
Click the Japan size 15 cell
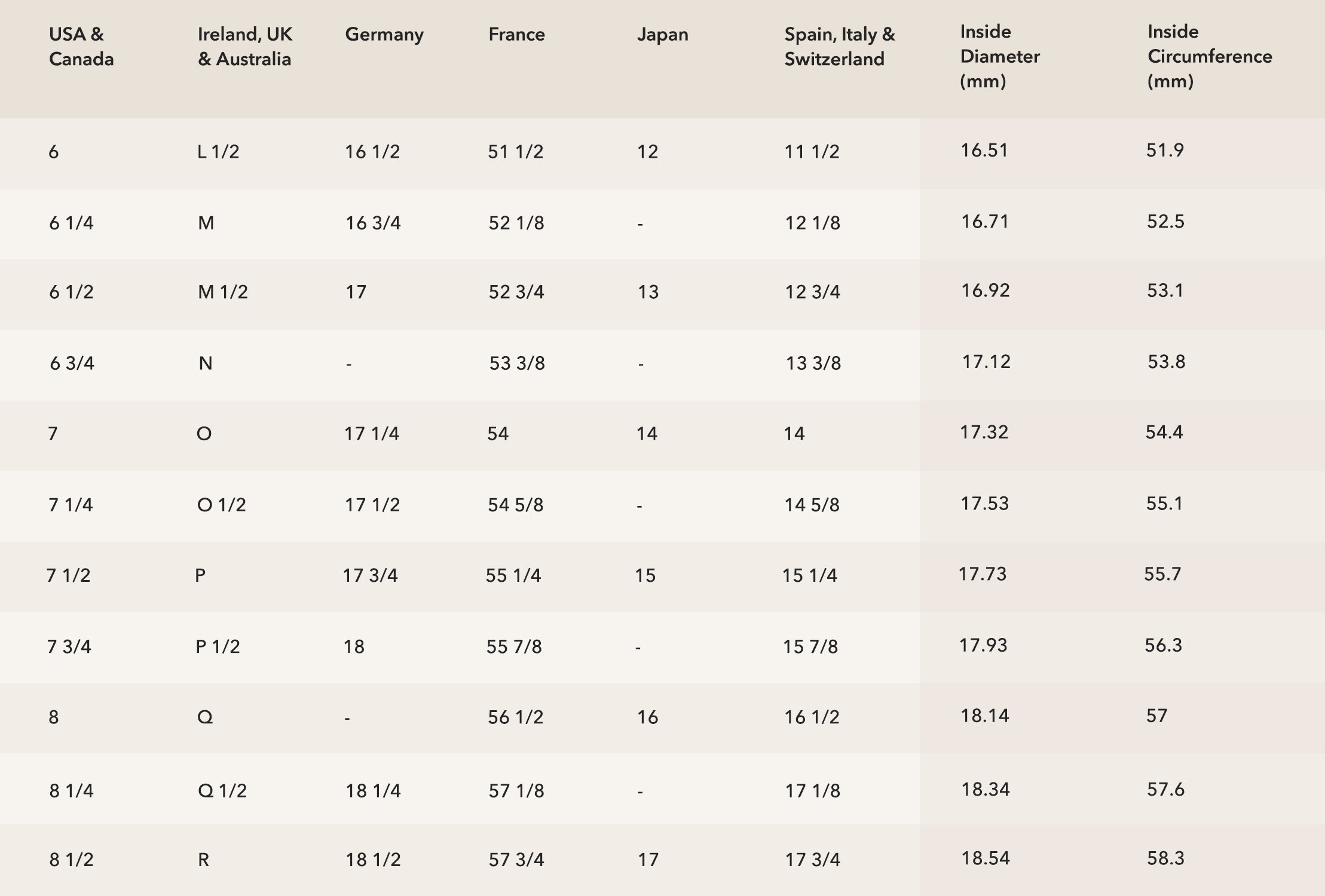pyautogui.click(x=645, y=576)
